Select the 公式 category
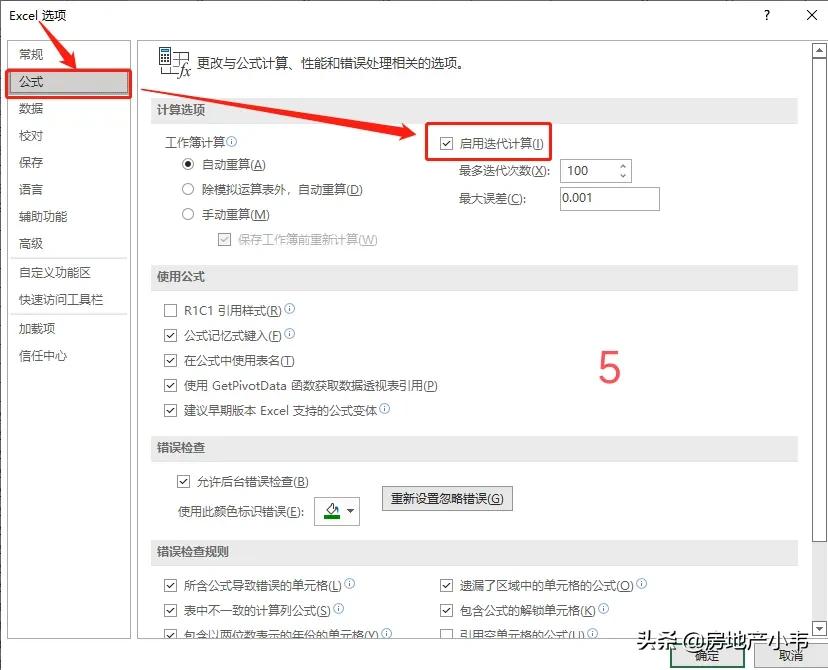This screenshot has width=828, height=670. pyautogui.click(x=69, y=82)
